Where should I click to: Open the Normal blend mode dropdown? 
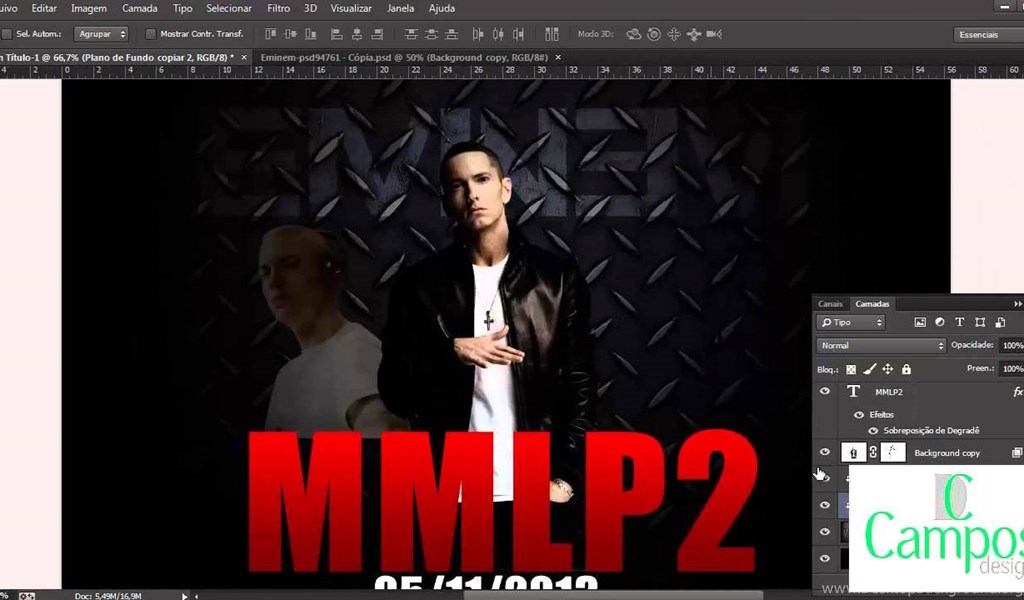pos(881,345)
